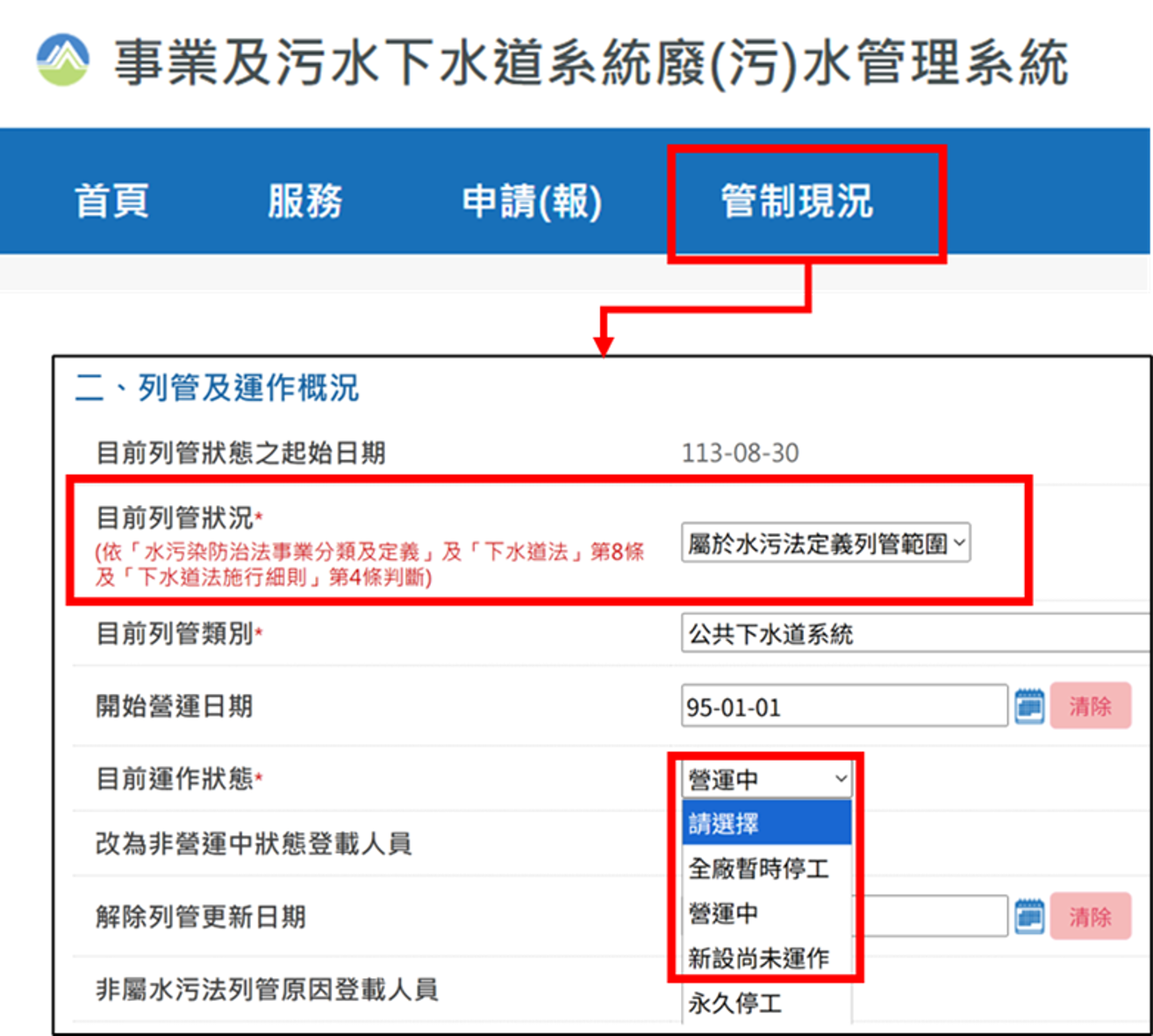Open the 服務 menu item
Screen dimensions: 1153x1036
pyautogui.click(x=305, y=201)
